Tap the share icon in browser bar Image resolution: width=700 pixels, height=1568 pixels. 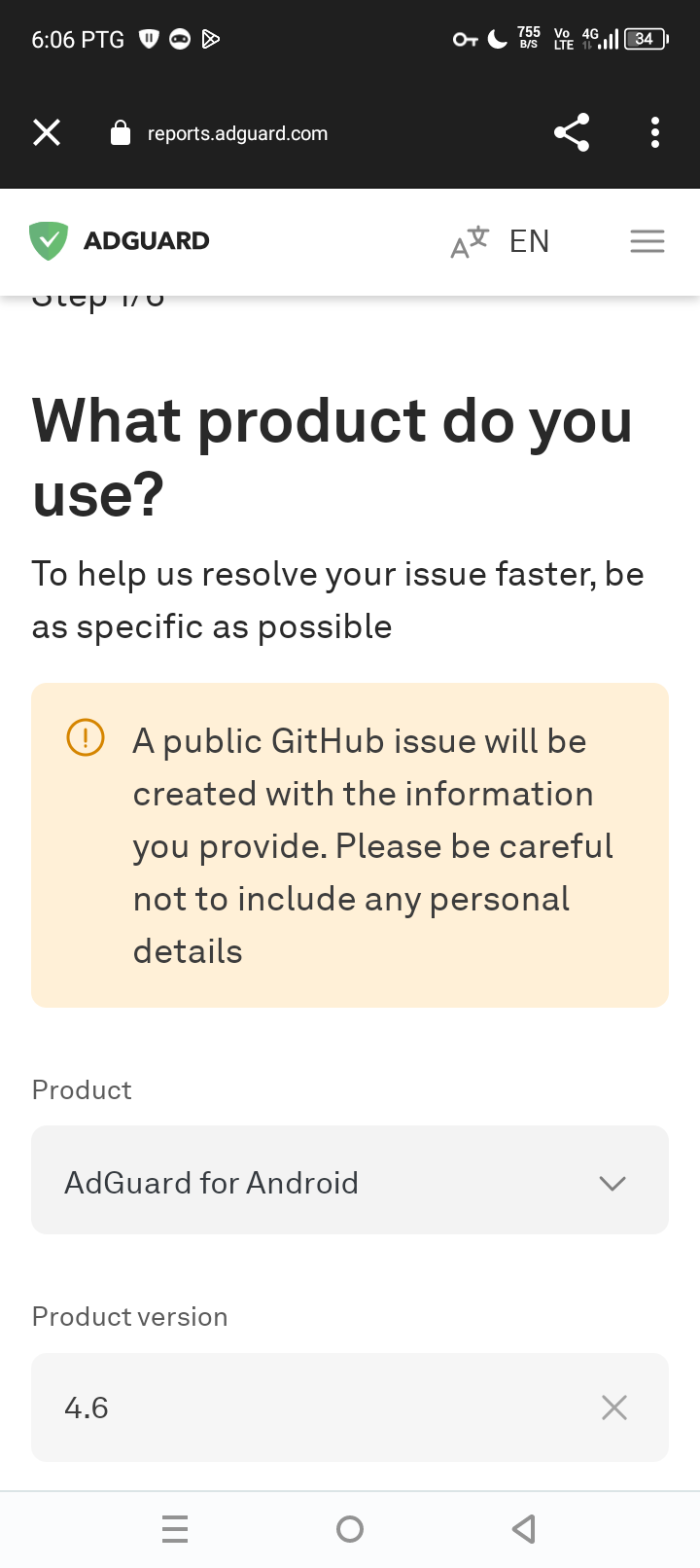pyautogui.click(x=572, y=132)
